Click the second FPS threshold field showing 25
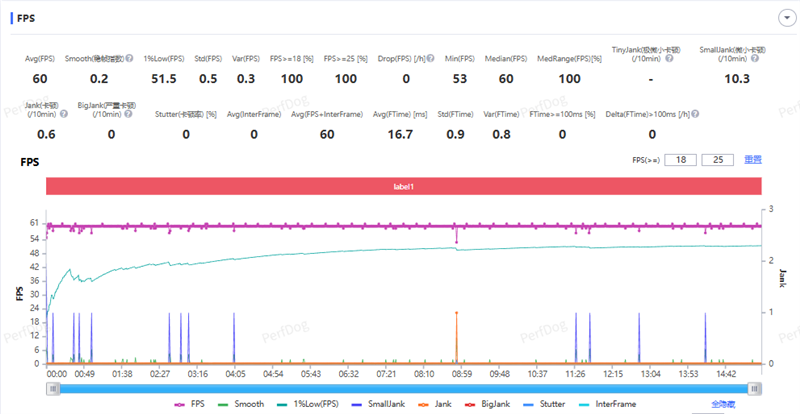Image resolution: width=800 pixels, height=414 pixels. (x=718, y=159)
